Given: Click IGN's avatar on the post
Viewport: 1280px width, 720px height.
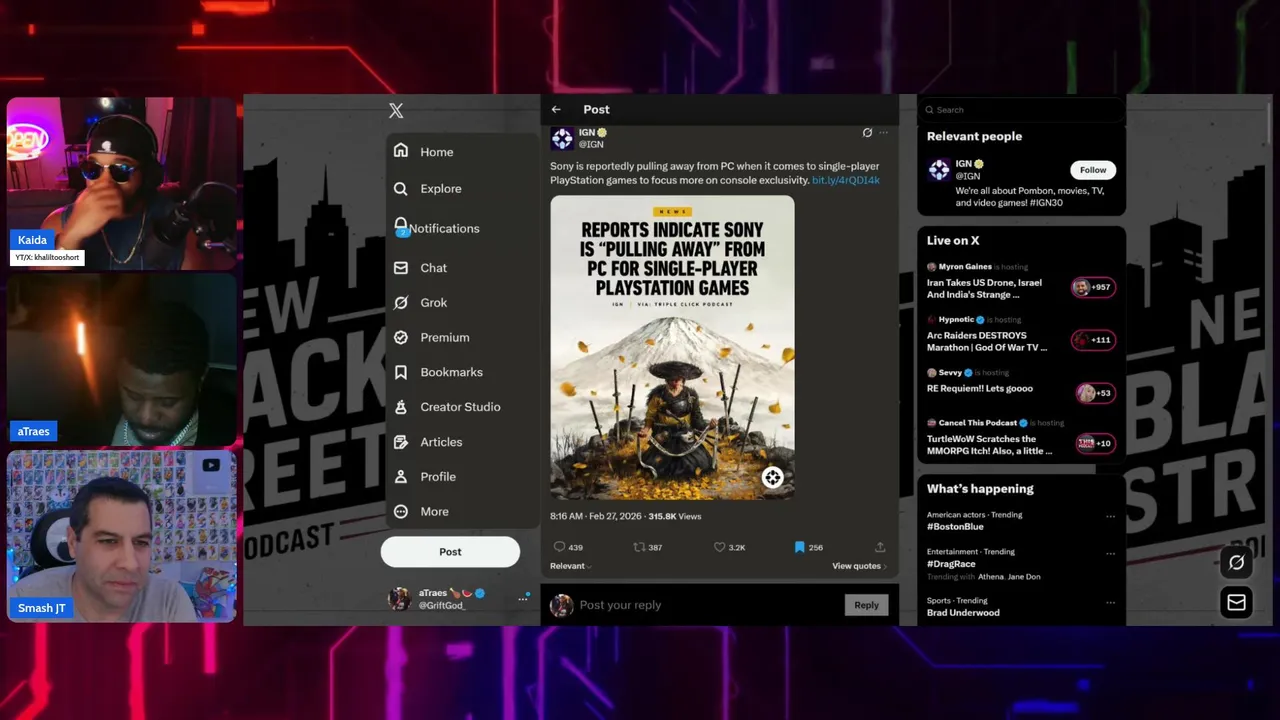Looking at the screenshot, I should pyautogui.click(x=562, y=138).
